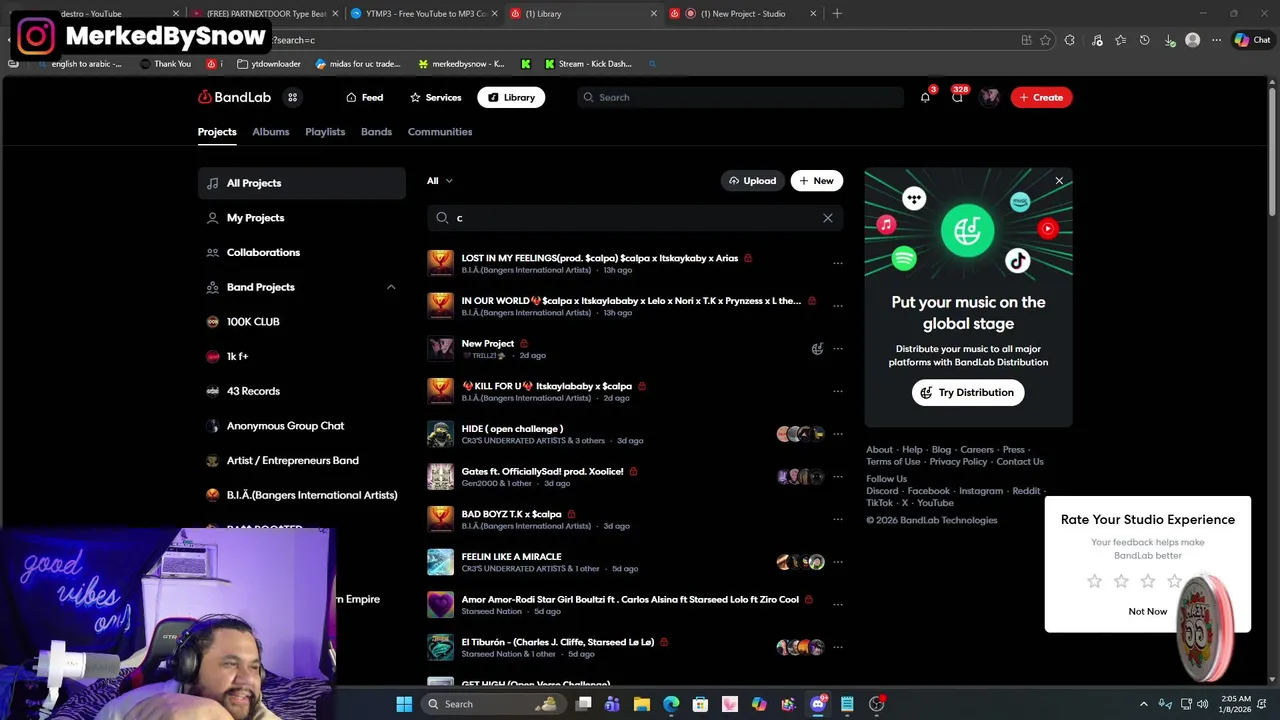The width and height of the screenshot is (1280, 720).
Task: Click the TikTok icon in the promo card
Action: [x=1018, y=261]
